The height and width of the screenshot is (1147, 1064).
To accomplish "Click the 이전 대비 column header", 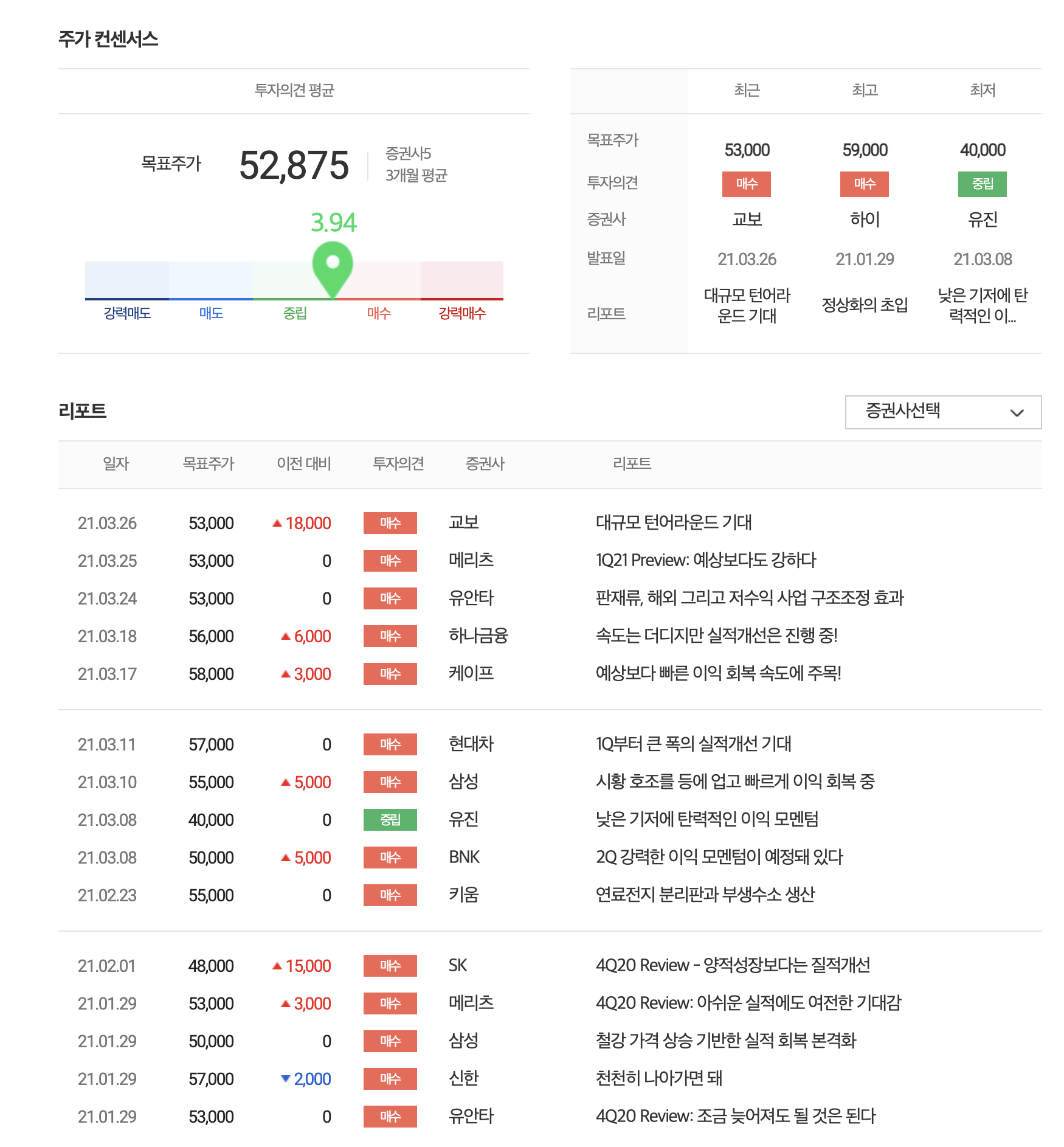I will [x=303, y=464].
